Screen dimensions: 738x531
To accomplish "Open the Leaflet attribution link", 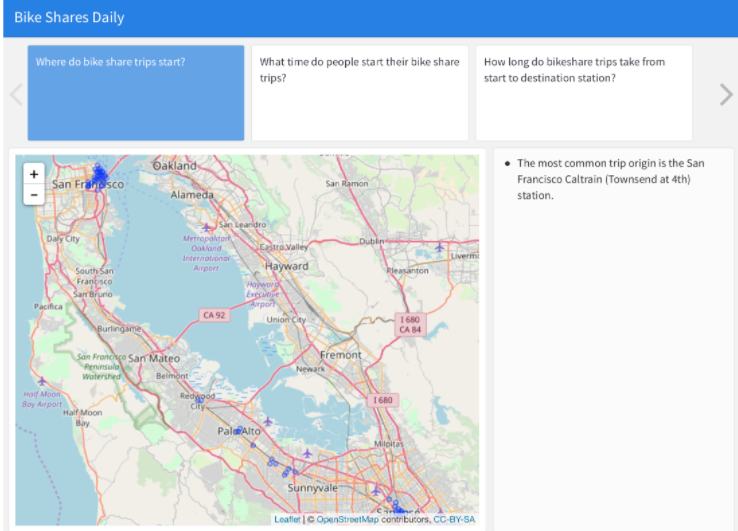I will click(x=287, y=519).
